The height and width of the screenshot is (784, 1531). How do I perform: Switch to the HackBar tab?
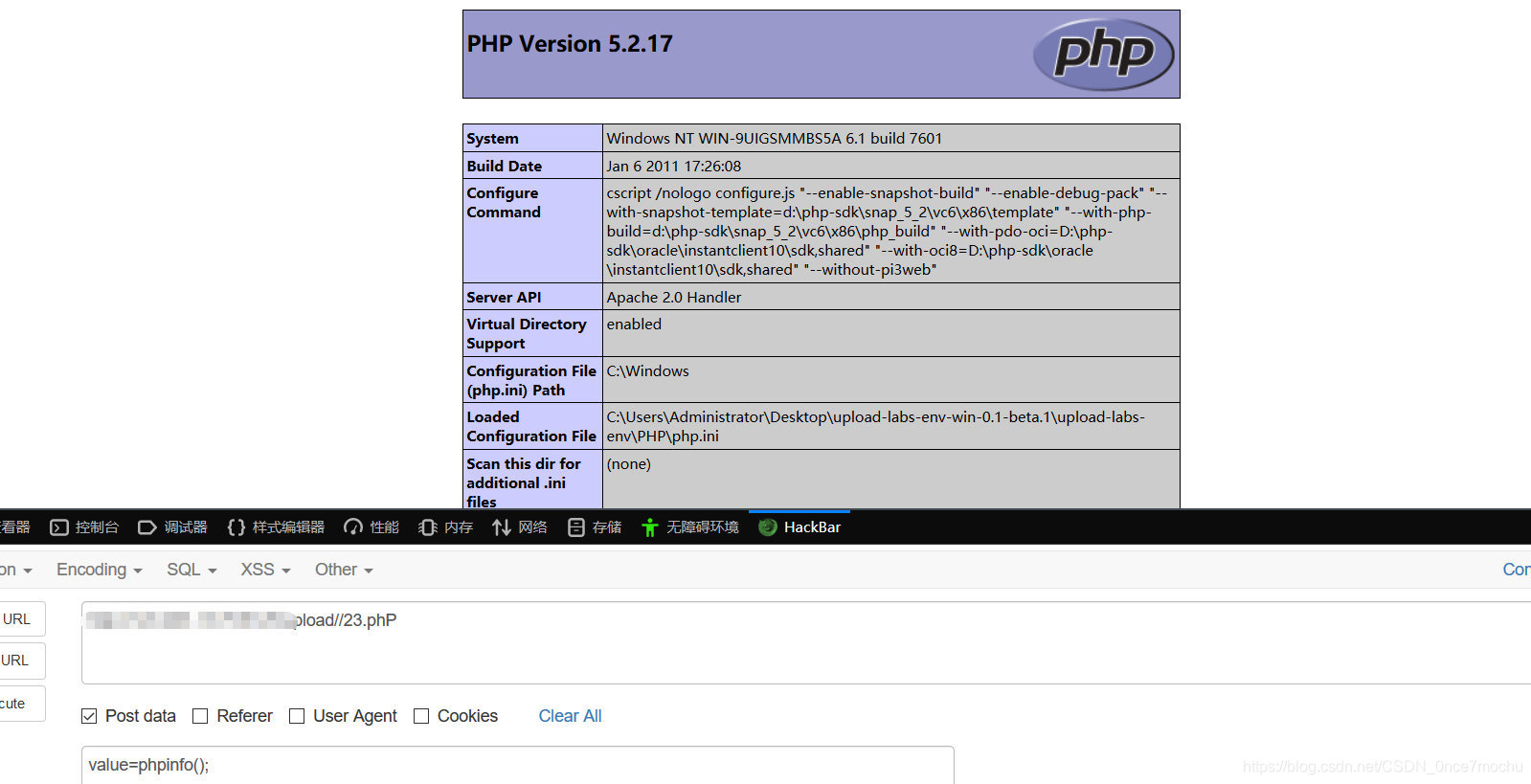799,527
